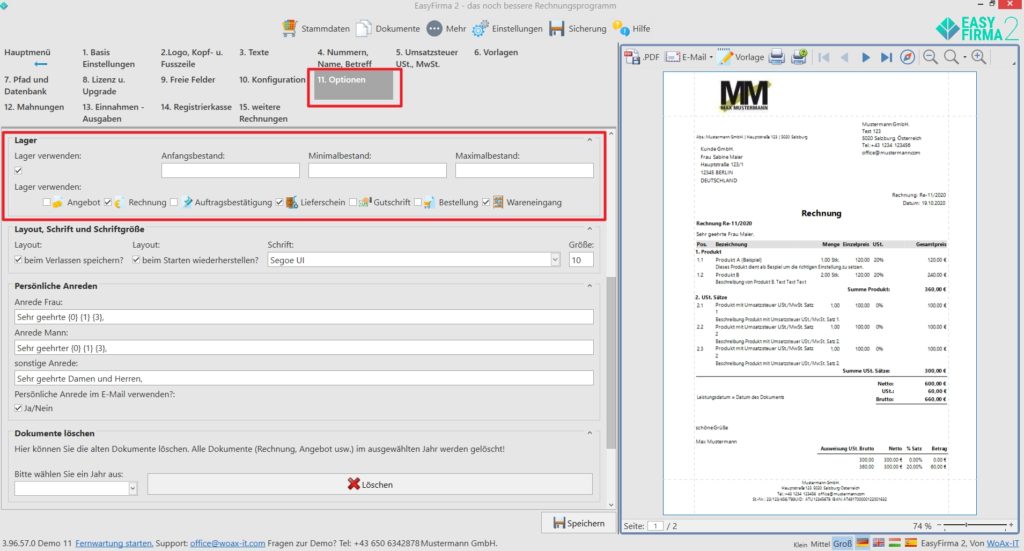Viewport: 1024px width, 551px height.
Task: Click the Anrede Frau text field
Action: [304, 317]
